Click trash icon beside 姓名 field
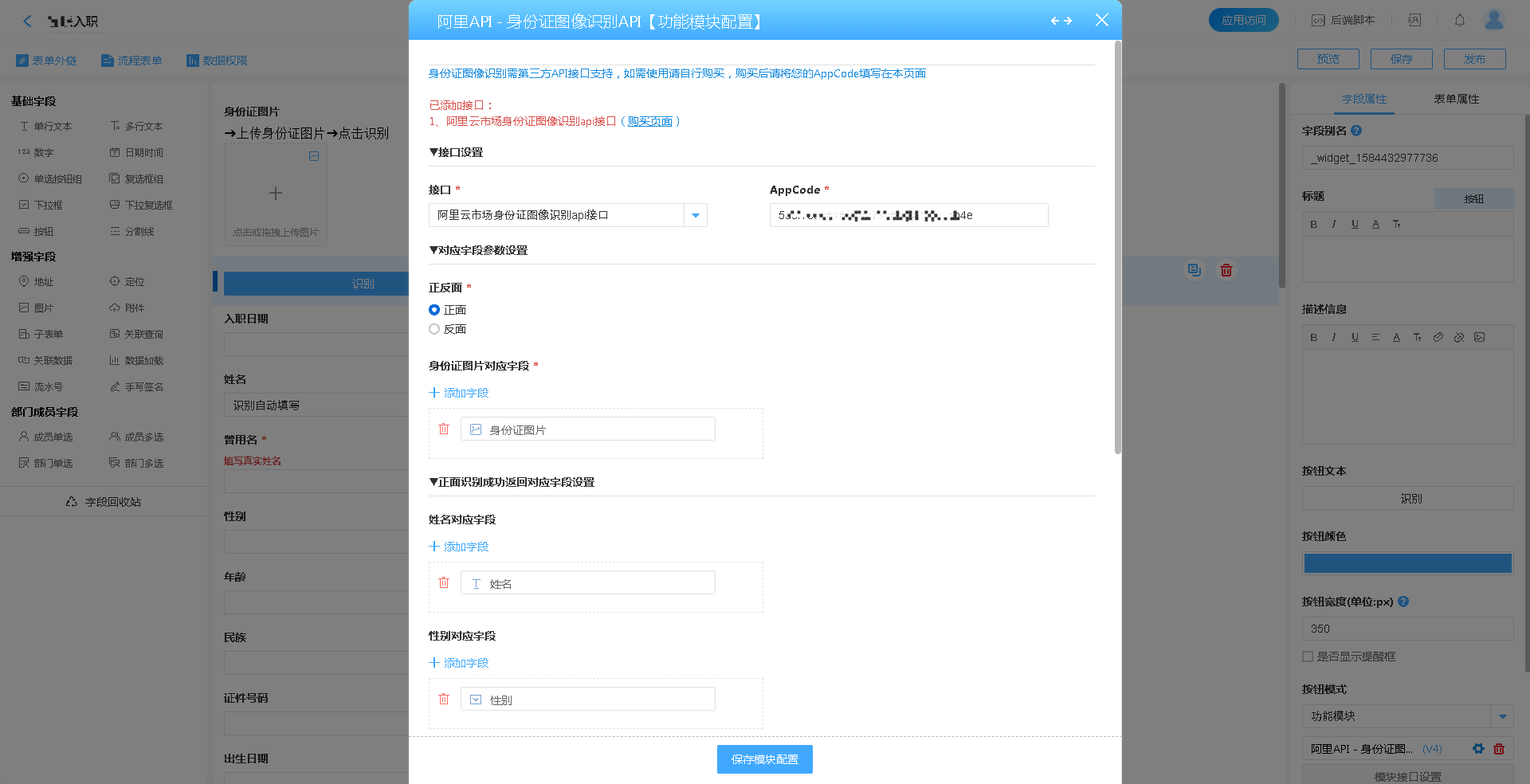1530x784 pixels. click(444, 583)
